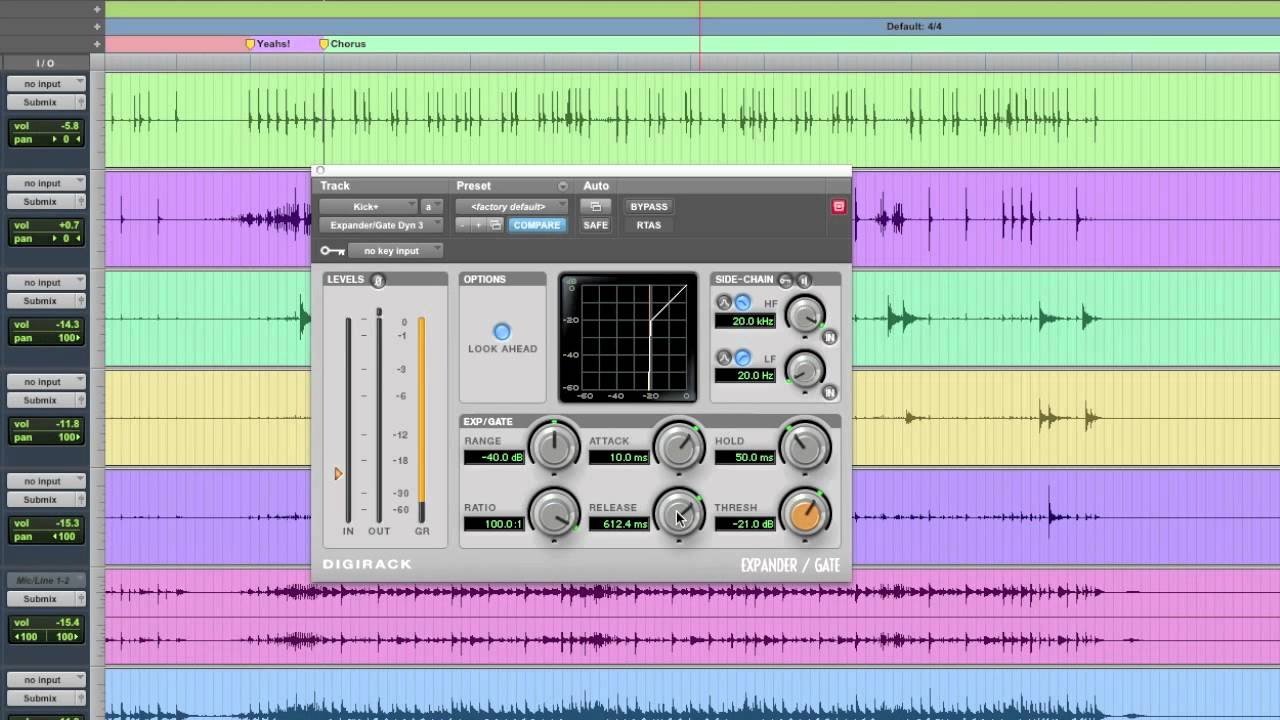Click the HF frequency field 20.0 kHz
Screen dimensions: 1280x720
click(x=745, y=321)
